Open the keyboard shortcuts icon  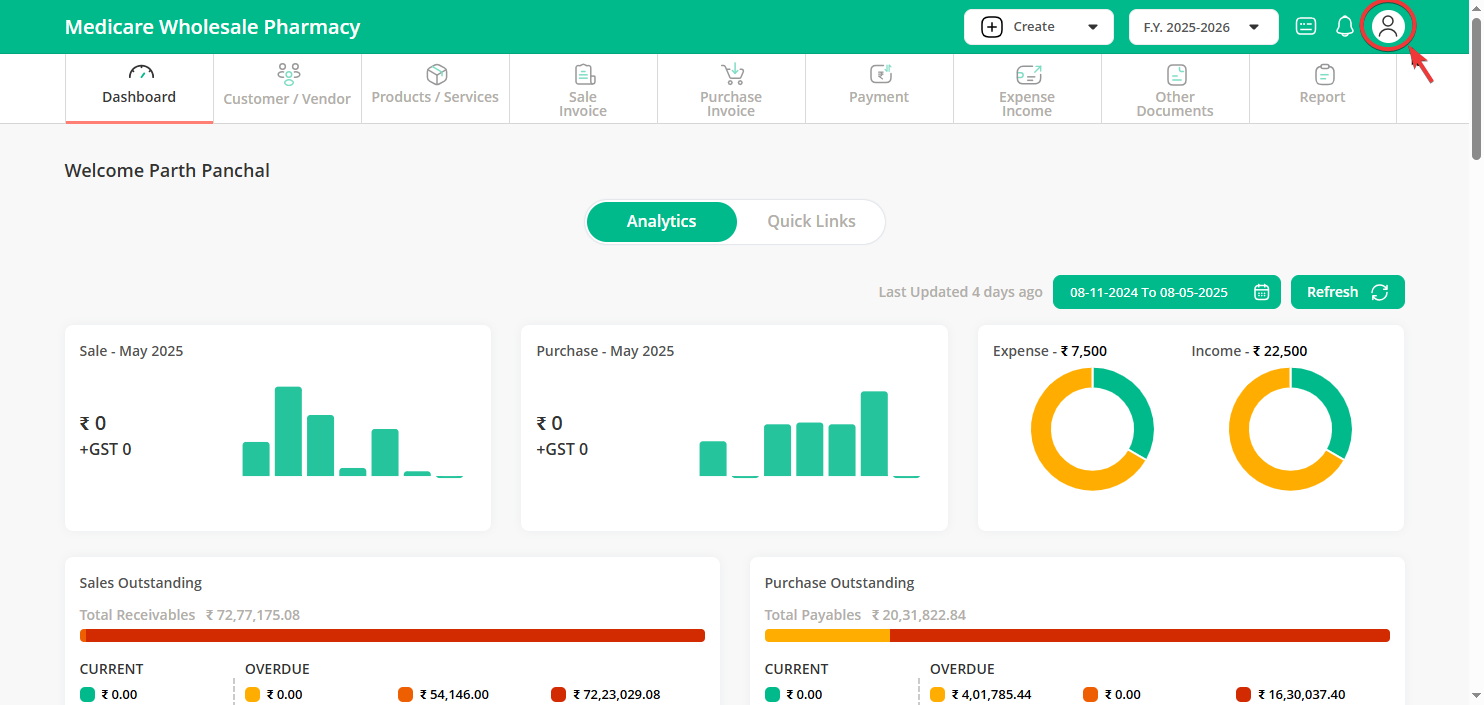pyautogui.click(x=1306, y=27)
